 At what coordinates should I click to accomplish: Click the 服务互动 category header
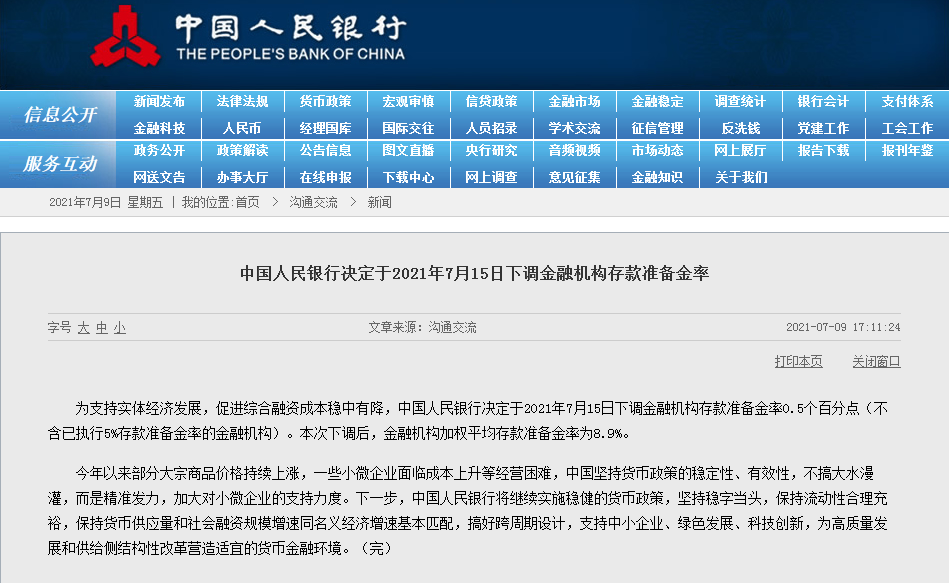(x=60, y=163)
